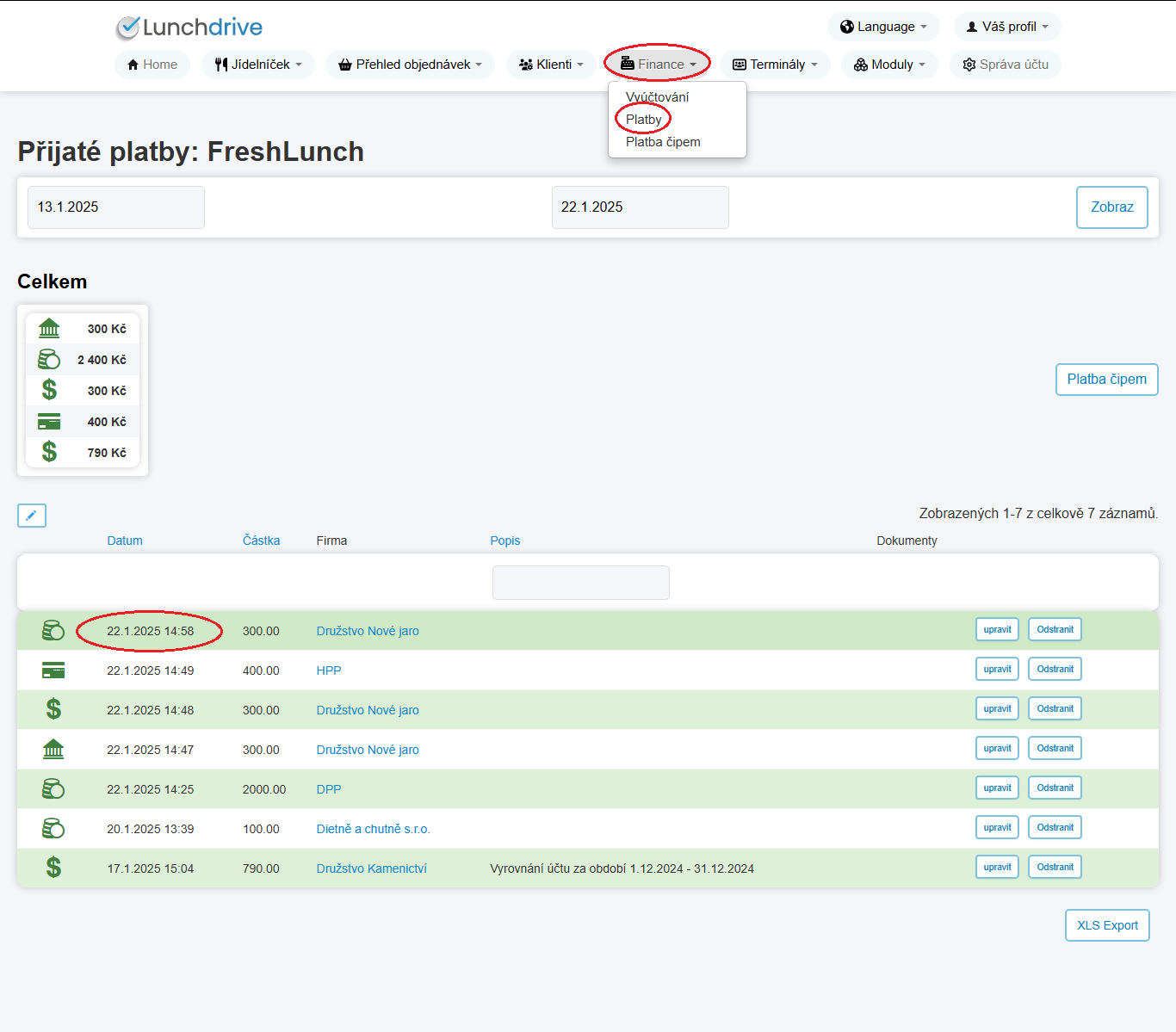Screen dimensions: 1176x1032
Task: Select Platba čipem in the Finance dropdown
Action: point(663,142)
